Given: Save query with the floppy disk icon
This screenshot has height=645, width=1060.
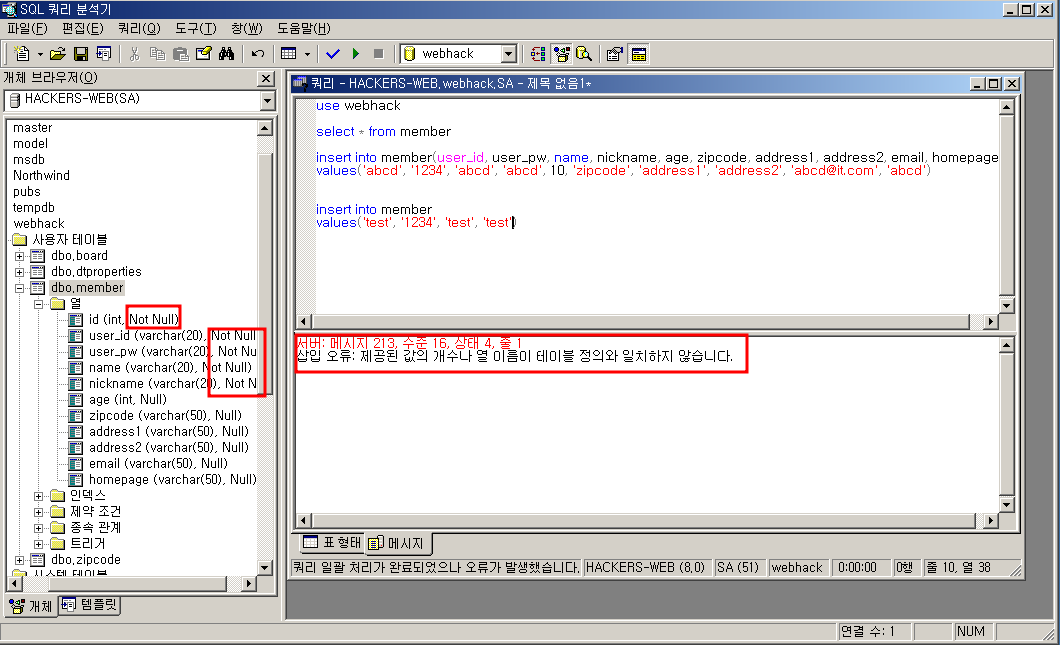Looking at the screenshot, I should coord(81,54).
